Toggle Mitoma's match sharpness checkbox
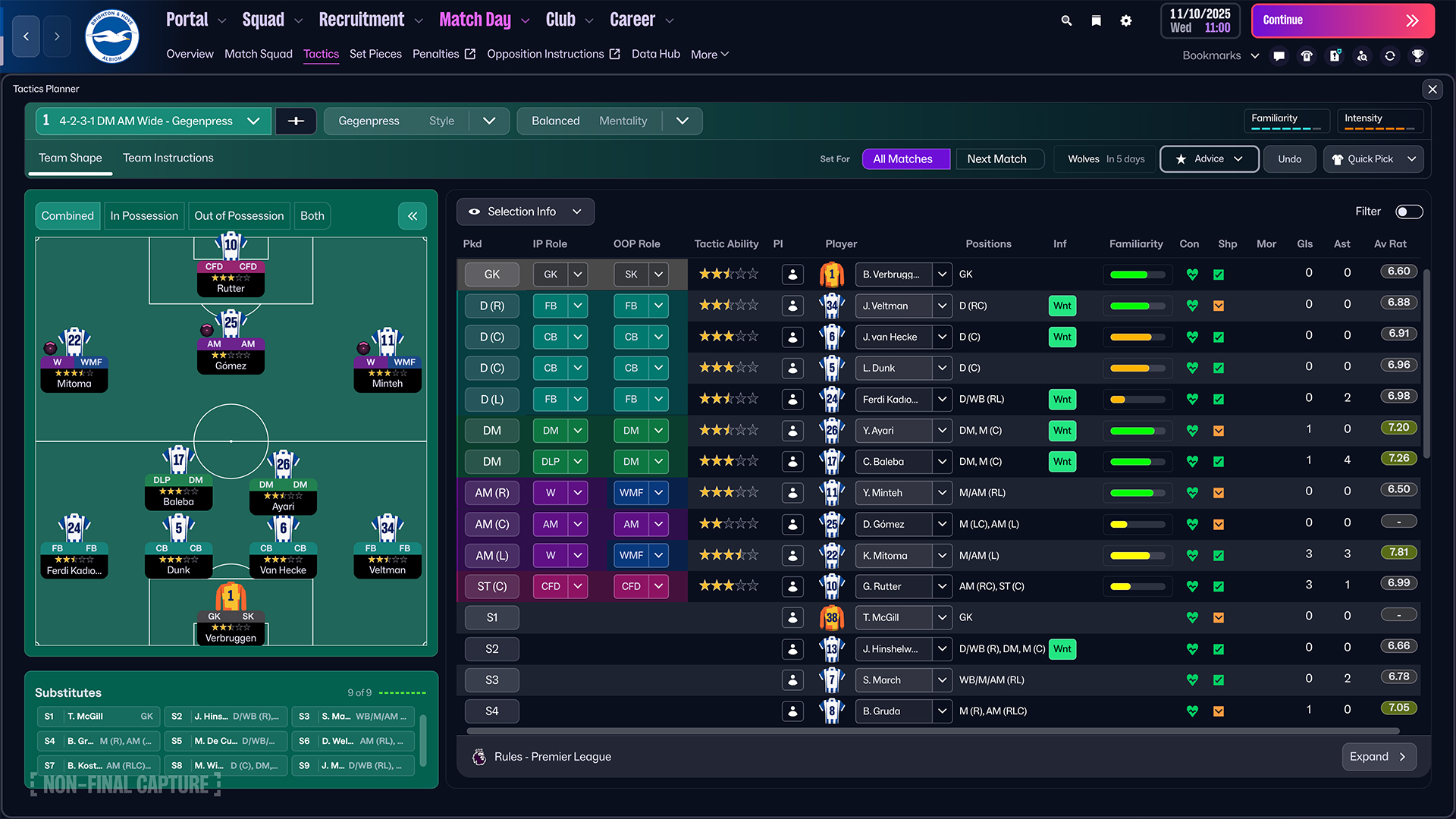 tap(1219, 555)
